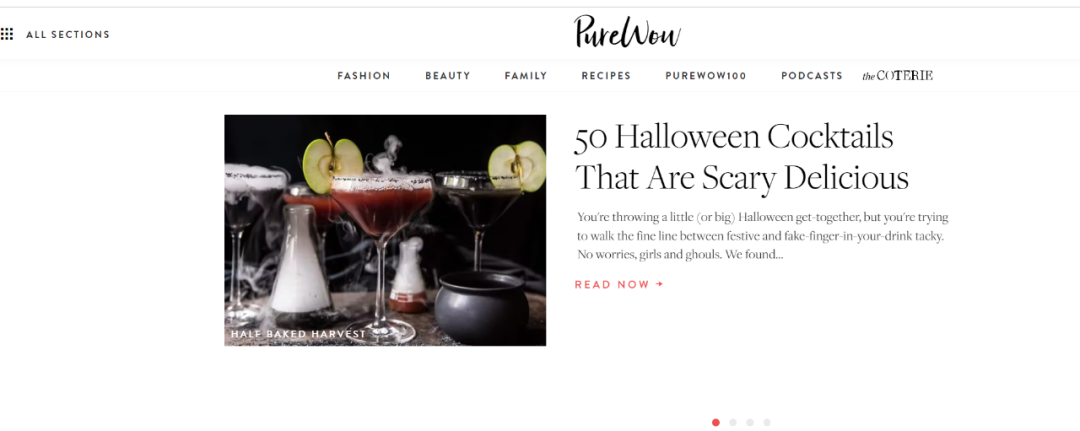
Task: Expand the All Sections menu label
Action: pos(68,34)
